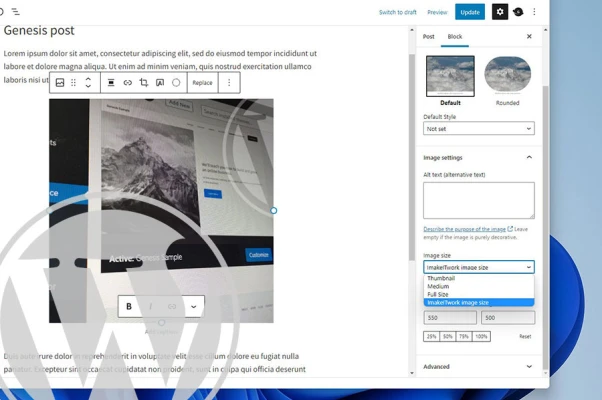Set image dimensions to 25%
The width and height of the screenshot is (602, 400).
[432, 337]
